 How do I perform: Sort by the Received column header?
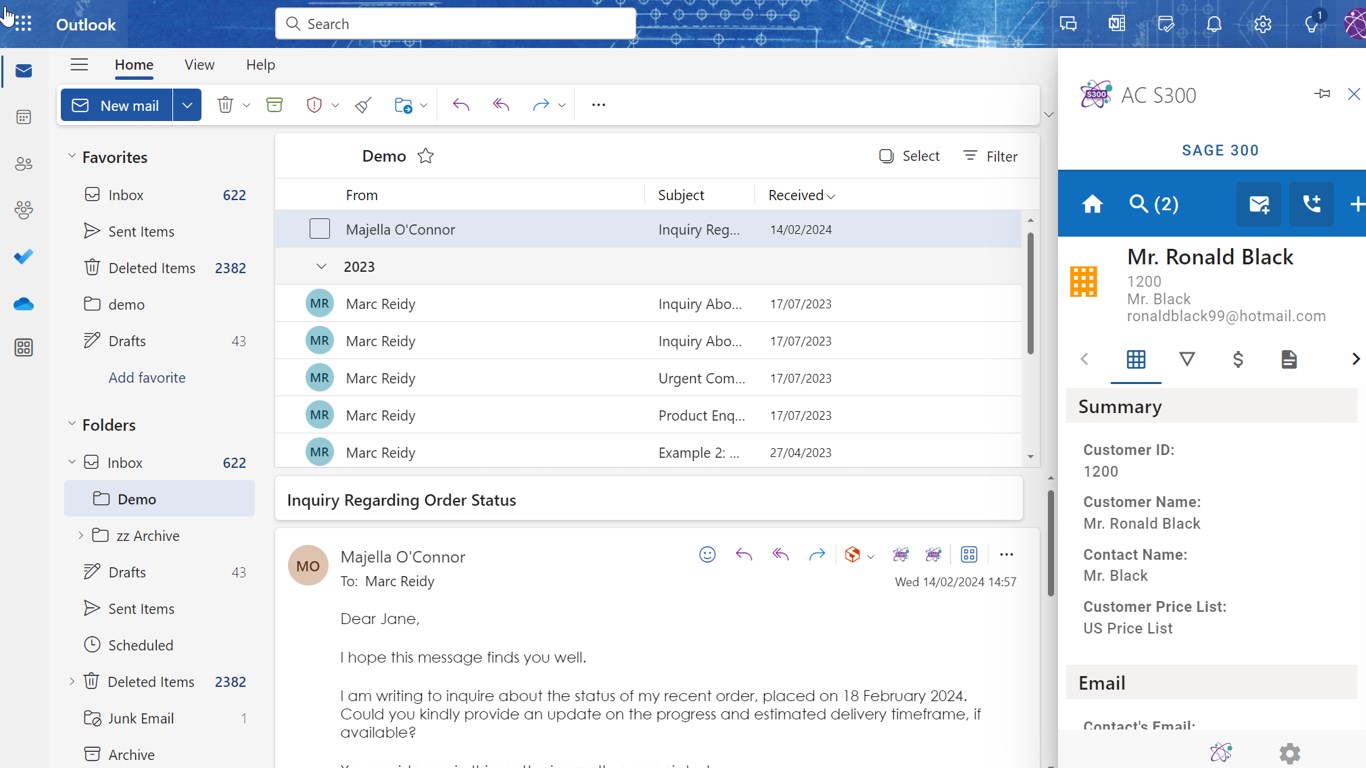click(x=801, y=195)
